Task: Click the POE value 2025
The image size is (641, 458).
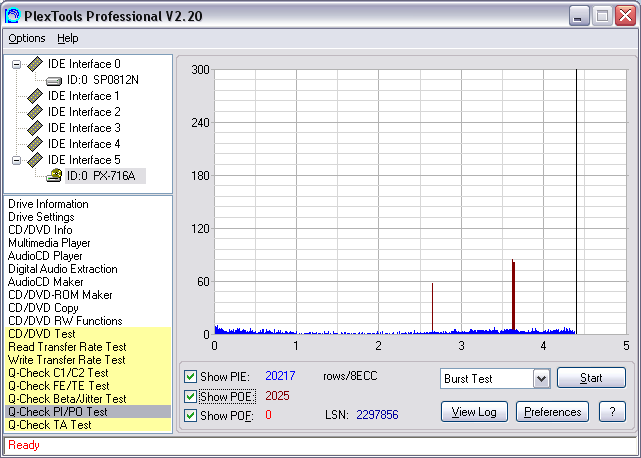Action: 277,396
